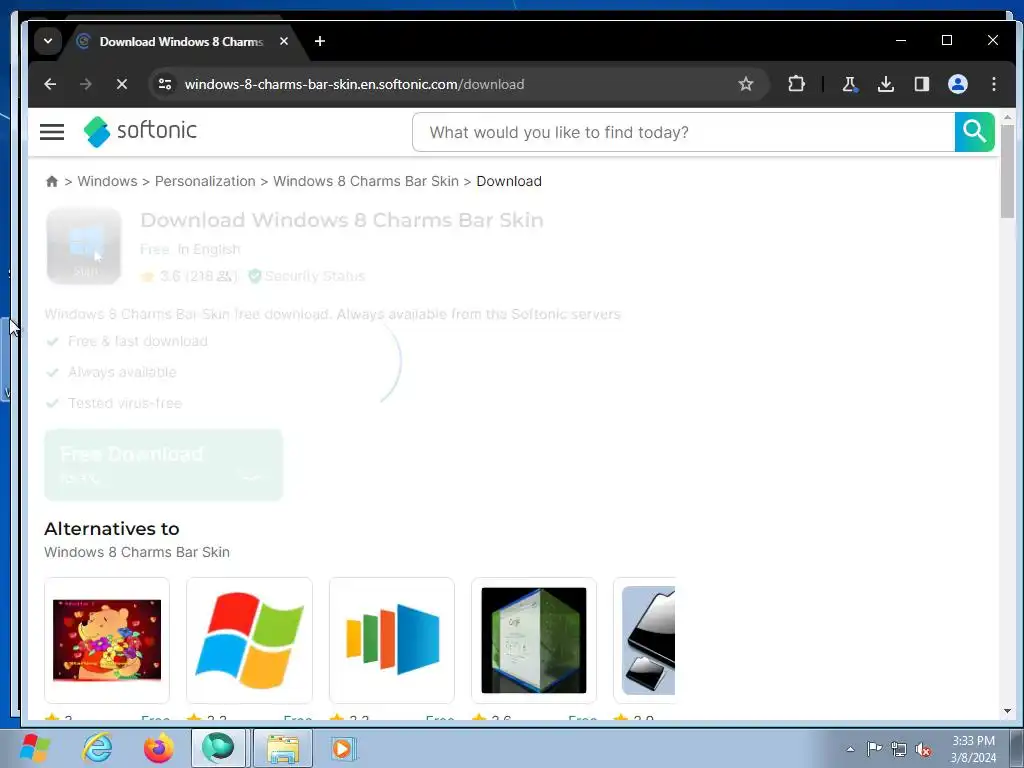
Task: Open the muted volume tray icon
Action: tap(923, 749)
